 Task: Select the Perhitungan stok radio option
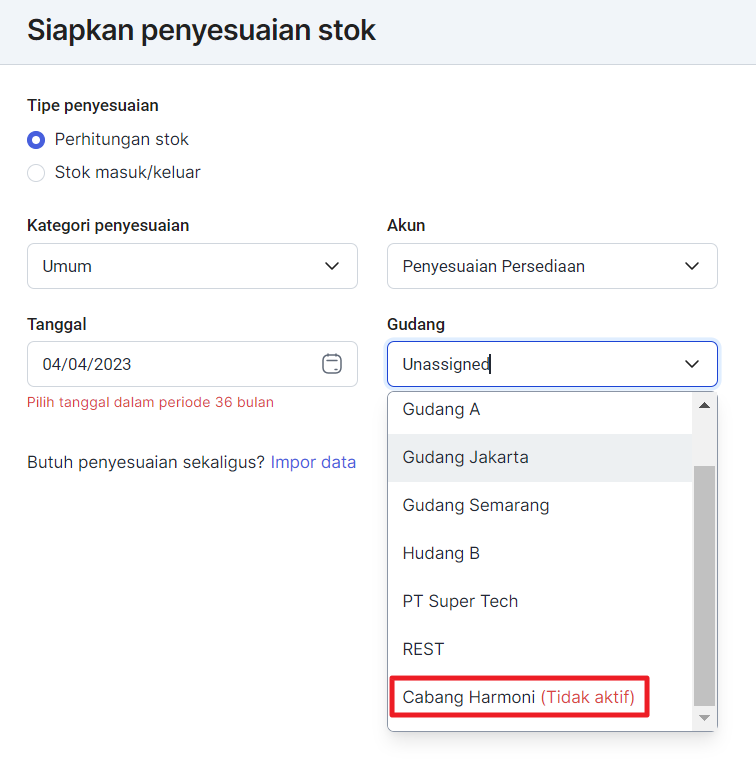36,140
